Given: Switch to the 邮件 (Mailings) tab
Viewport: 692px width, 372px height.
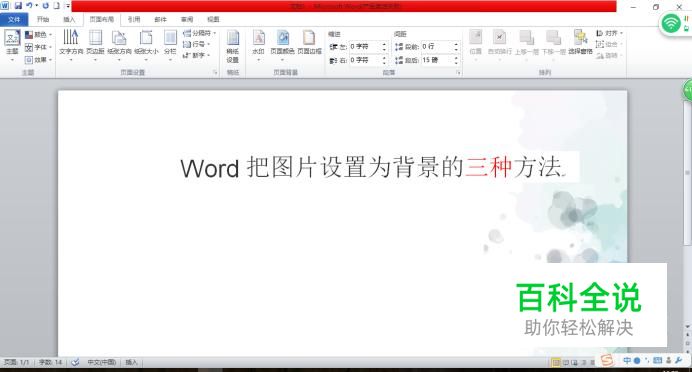Looking at the screenshot, I should click(161, 19).
